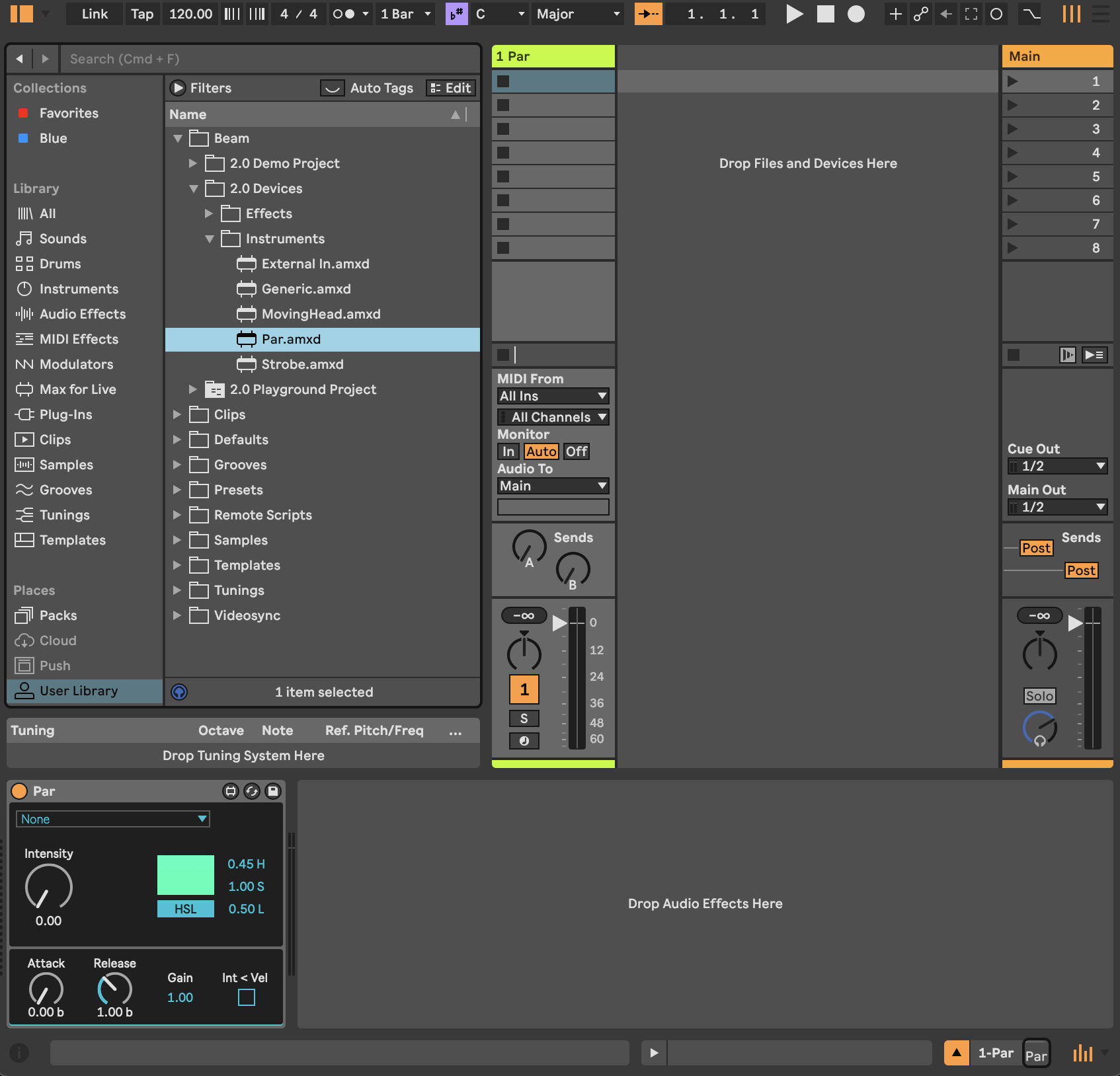This screenshot has height=1076, width=1120.
Task: Toggle the draw mode curve icon
Action: (1031, 14)
